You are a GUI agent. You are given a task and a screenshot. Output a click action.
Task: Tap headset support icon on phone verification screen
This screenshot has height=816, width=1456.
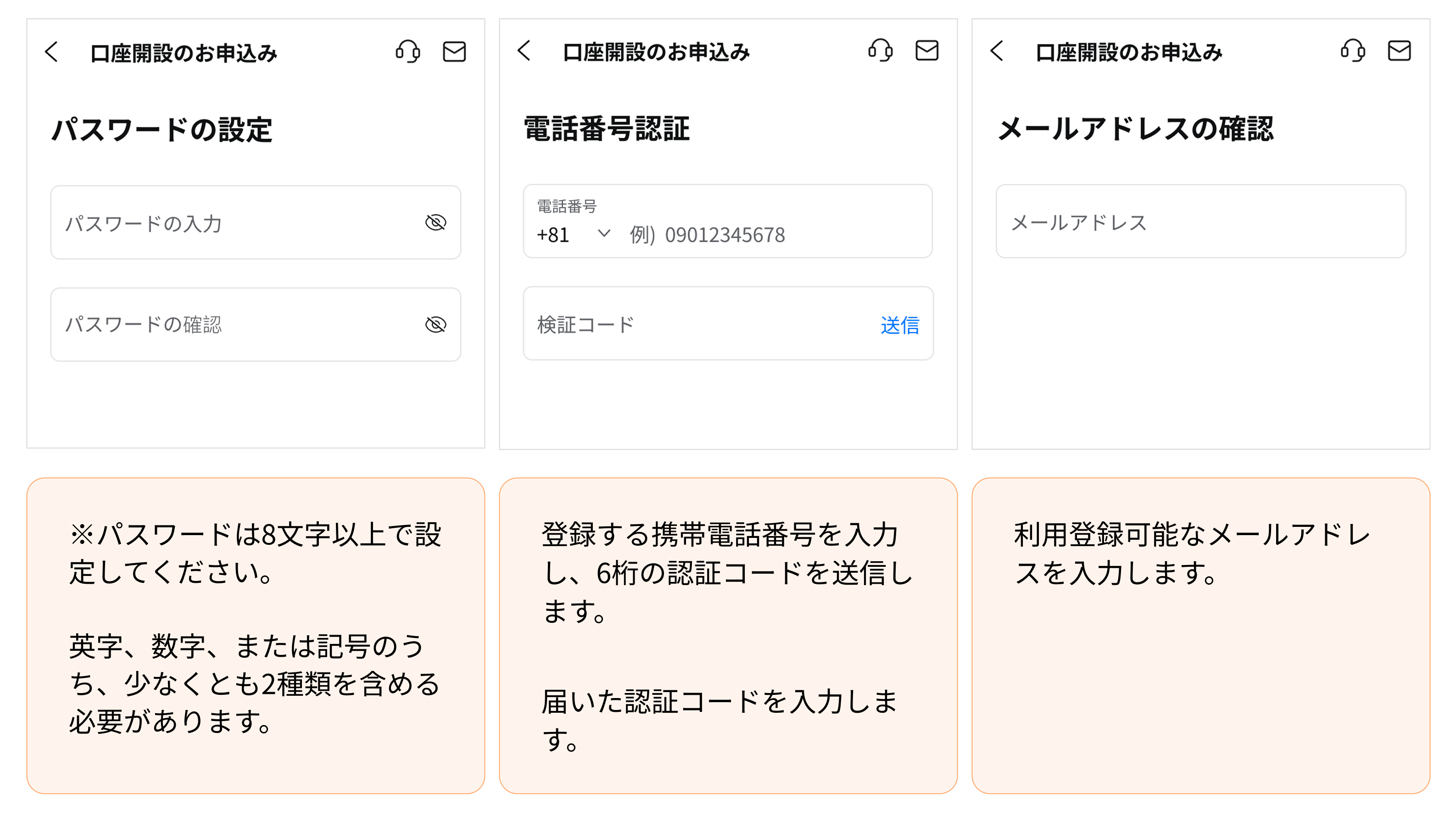tap(880, 50)
